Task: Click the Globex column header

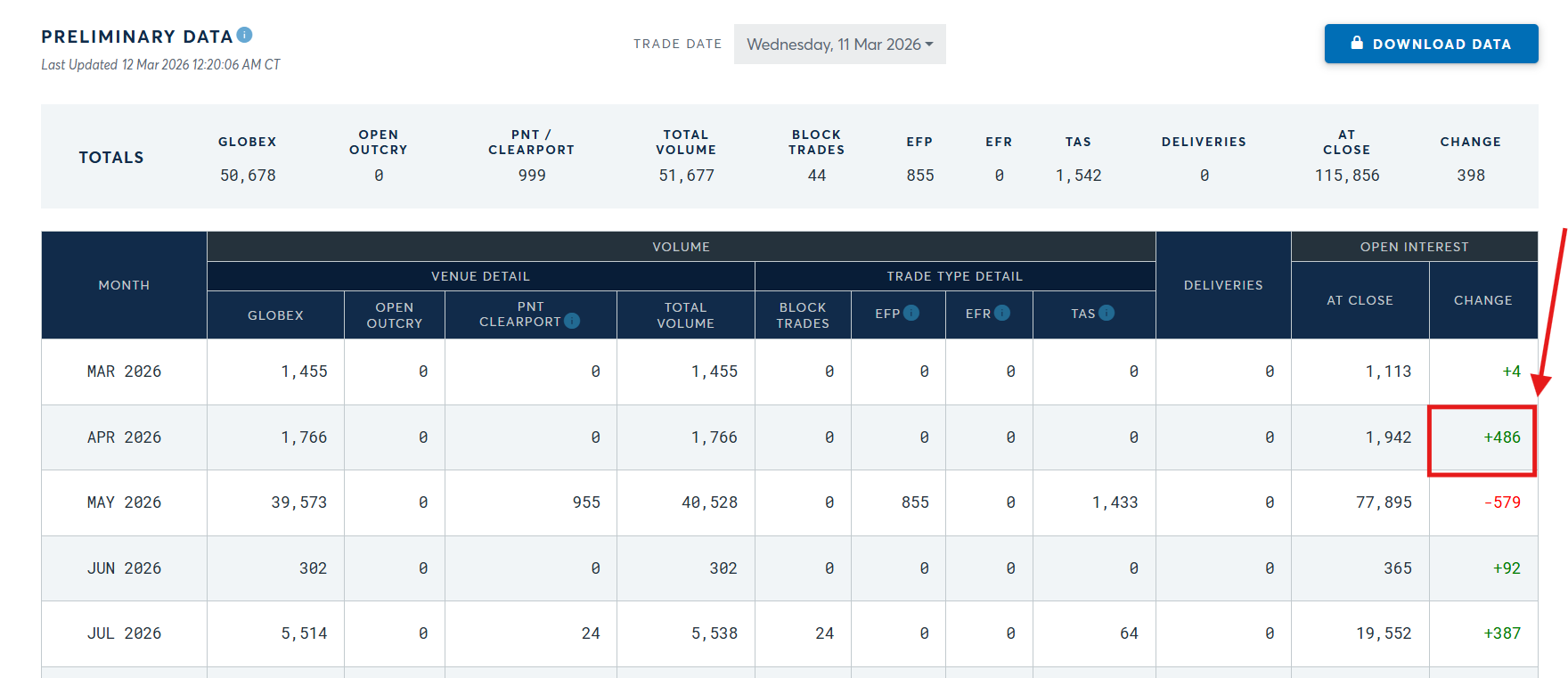Action: click(x=275, y=315)
